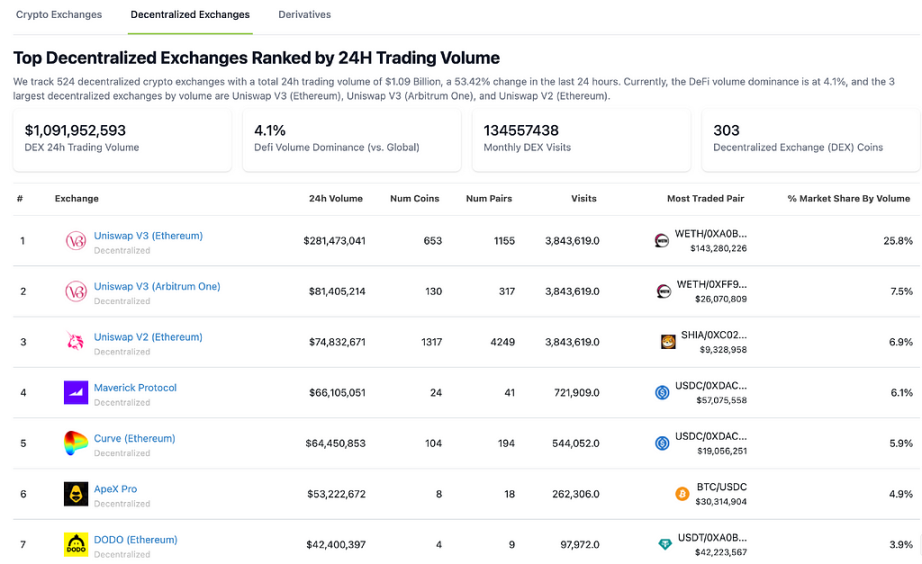Screen dimensions: 922x564
Task: Click the Bitcoin icon beside BTC/USDC pair
Action: tap(683, 494)
